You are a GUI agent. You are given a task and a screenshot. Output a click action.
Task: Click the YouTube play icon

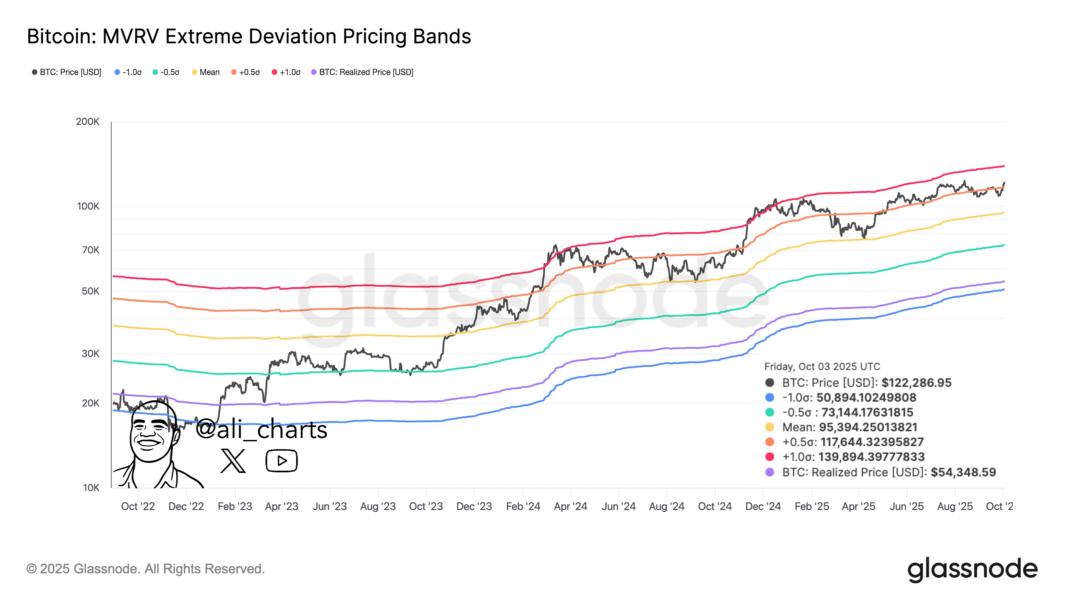pyautogui.click(x=281, y=461)
